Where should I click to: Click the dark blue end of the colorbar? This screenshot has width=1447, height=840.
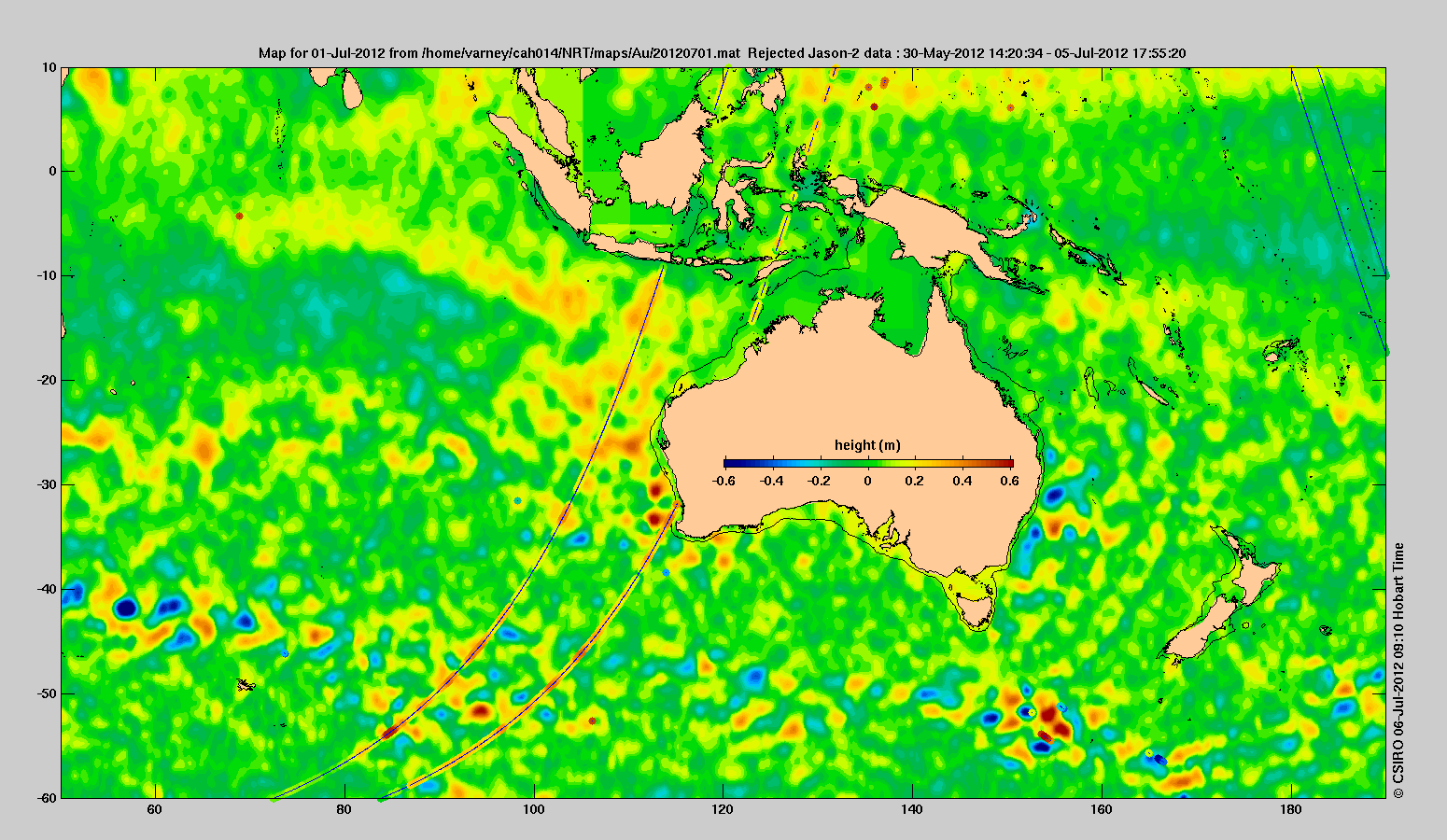point(728,463)
